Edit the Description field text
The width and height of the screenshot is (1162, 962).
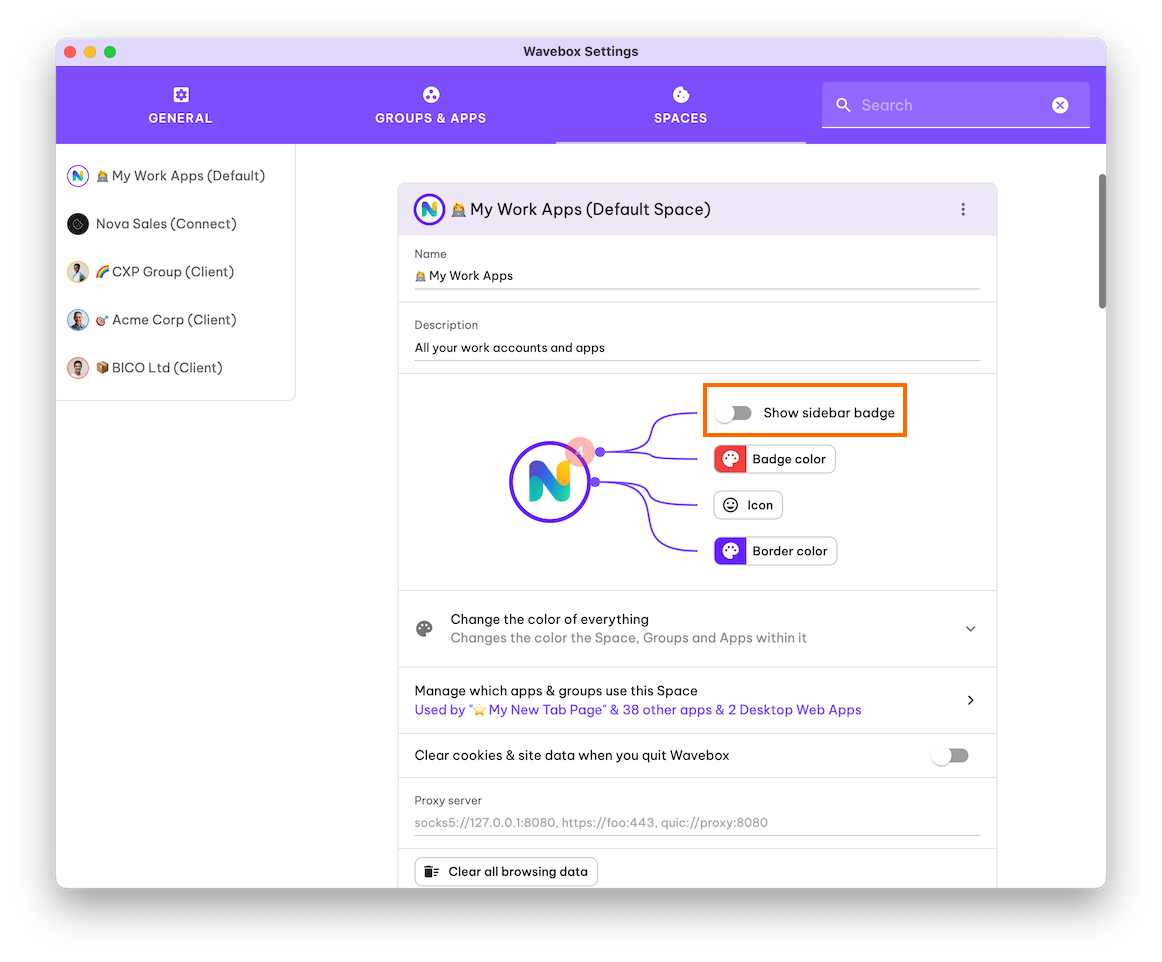pyautogui.click(x=697, y=348)
